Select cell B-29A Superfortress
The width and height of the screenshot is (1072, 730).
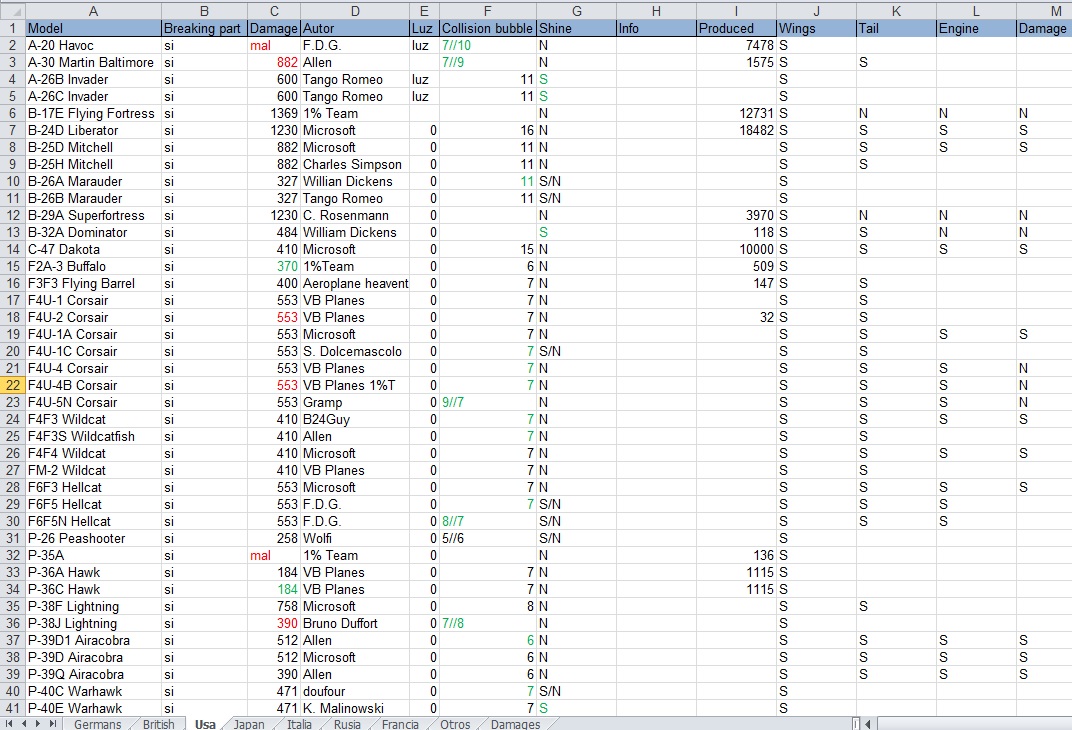click(x=94, y=215)
